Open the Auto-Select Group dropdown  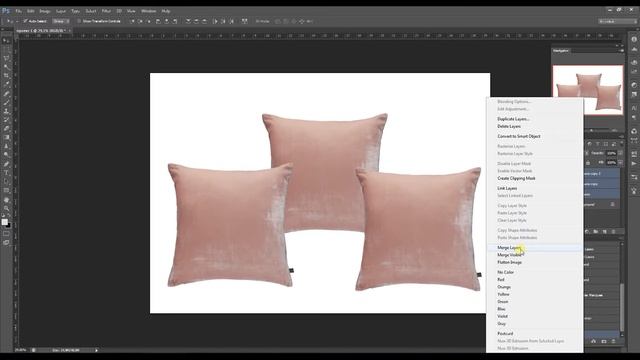click(61, 21)
